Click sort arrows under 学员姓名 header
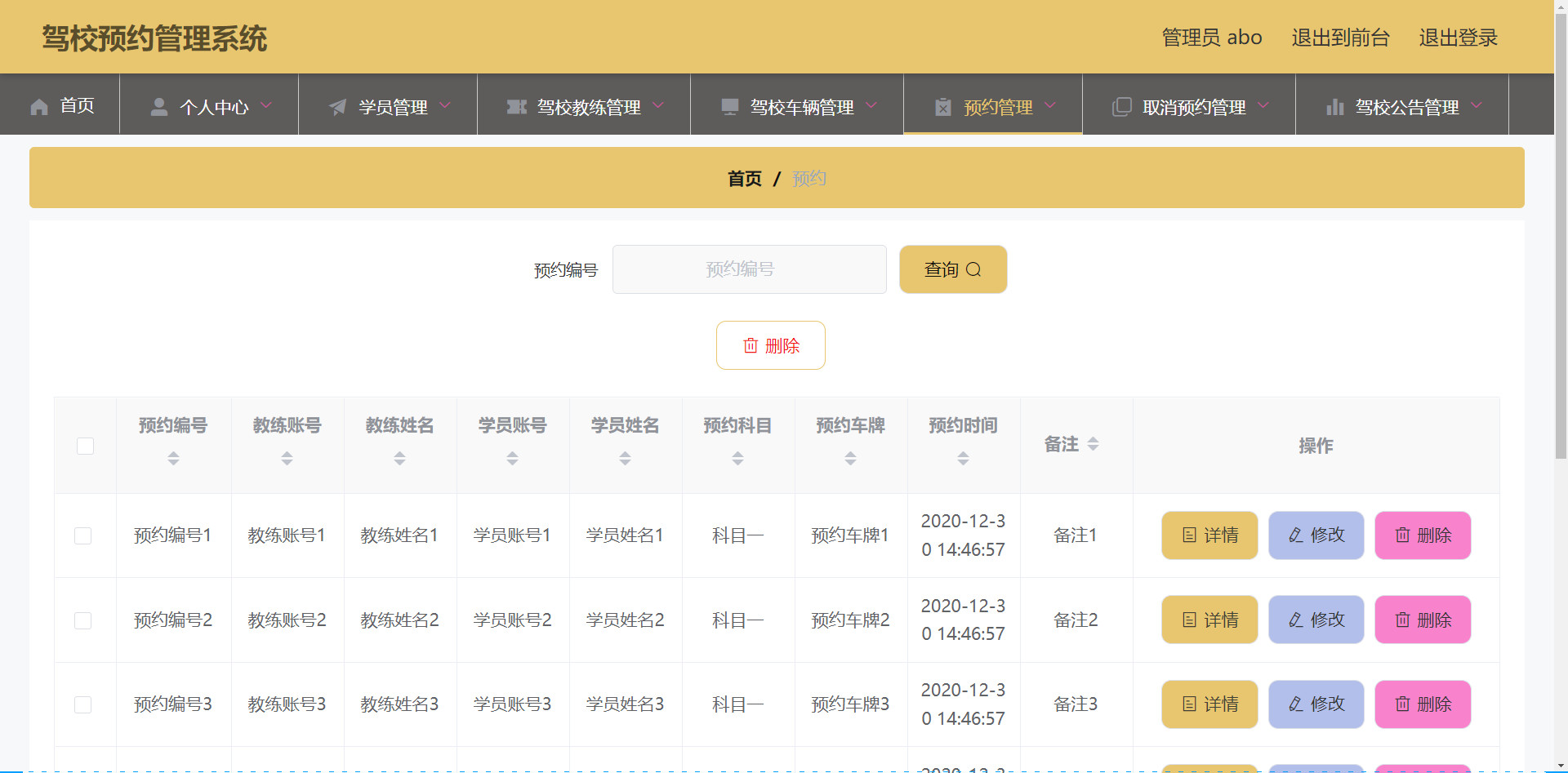Viewport: 1568px width, 773px height. 625,459
